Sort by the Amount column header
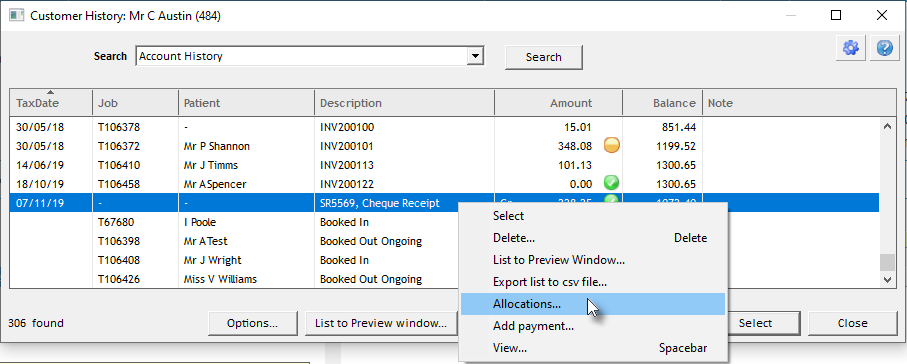907x364 pixels. tap(558, 103)
